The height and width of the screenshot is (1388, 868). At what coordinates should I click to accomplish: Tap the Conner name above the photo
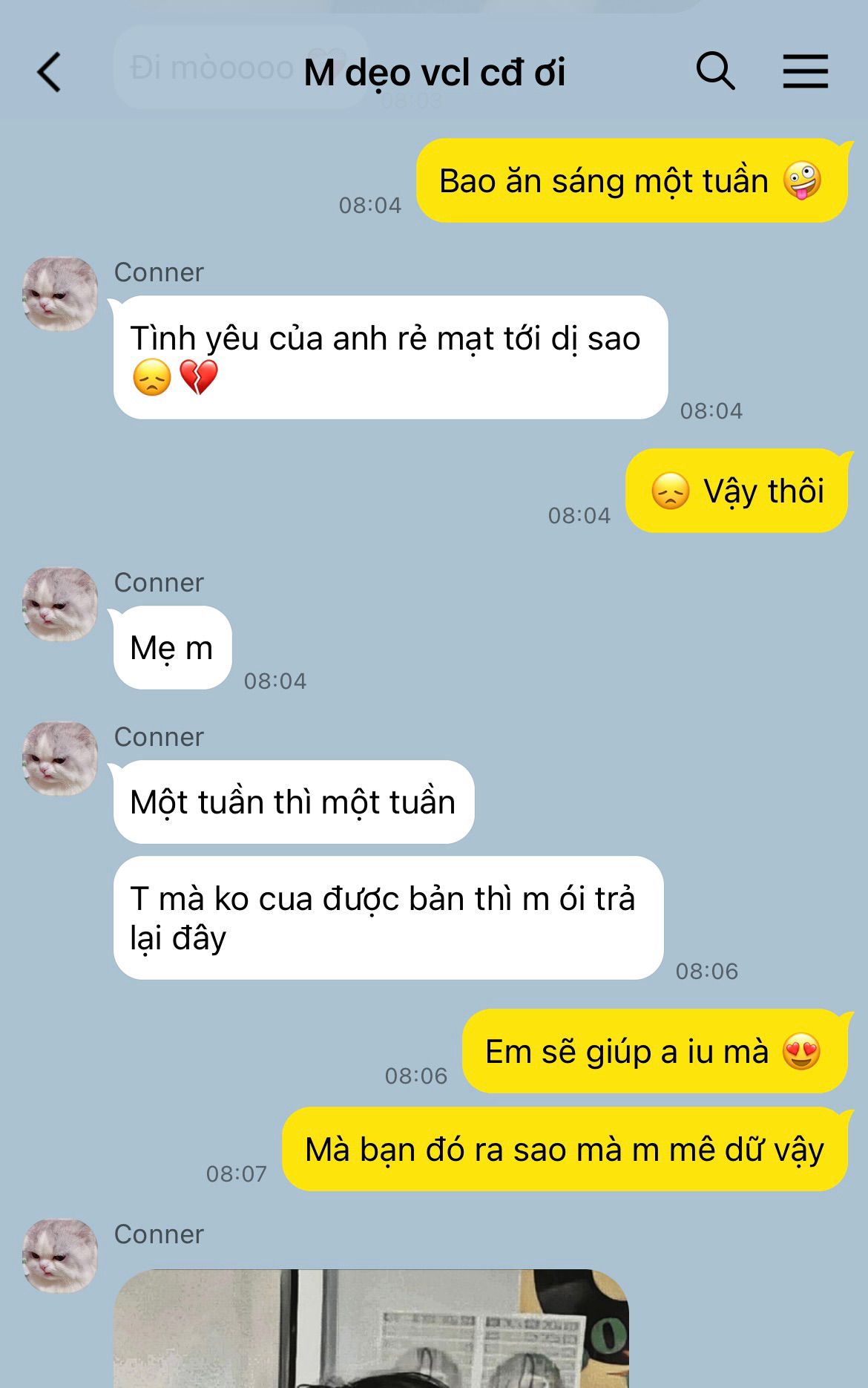159,1234
